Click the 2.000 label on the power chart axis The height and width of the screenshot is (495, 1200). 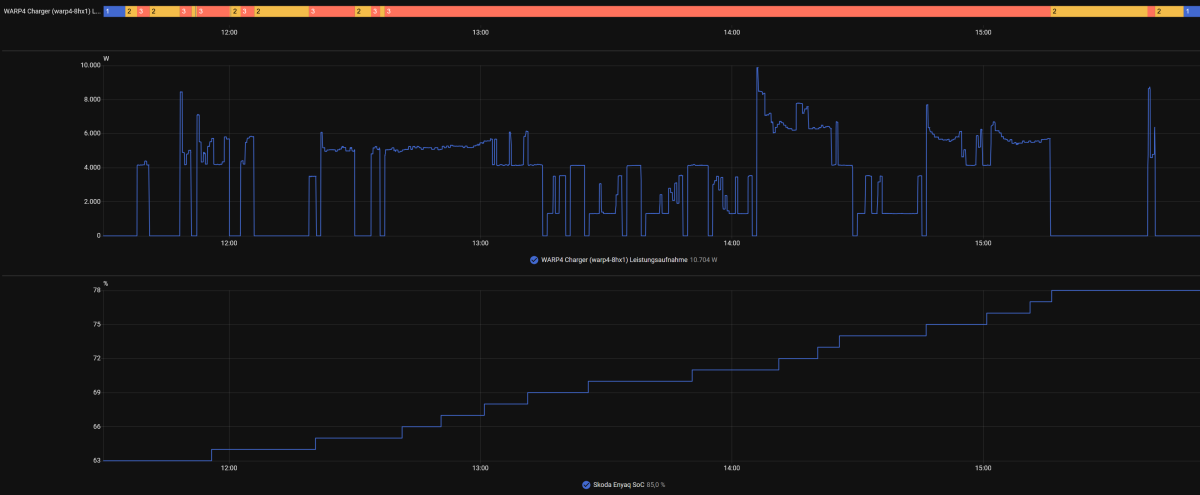pos(91,201)
